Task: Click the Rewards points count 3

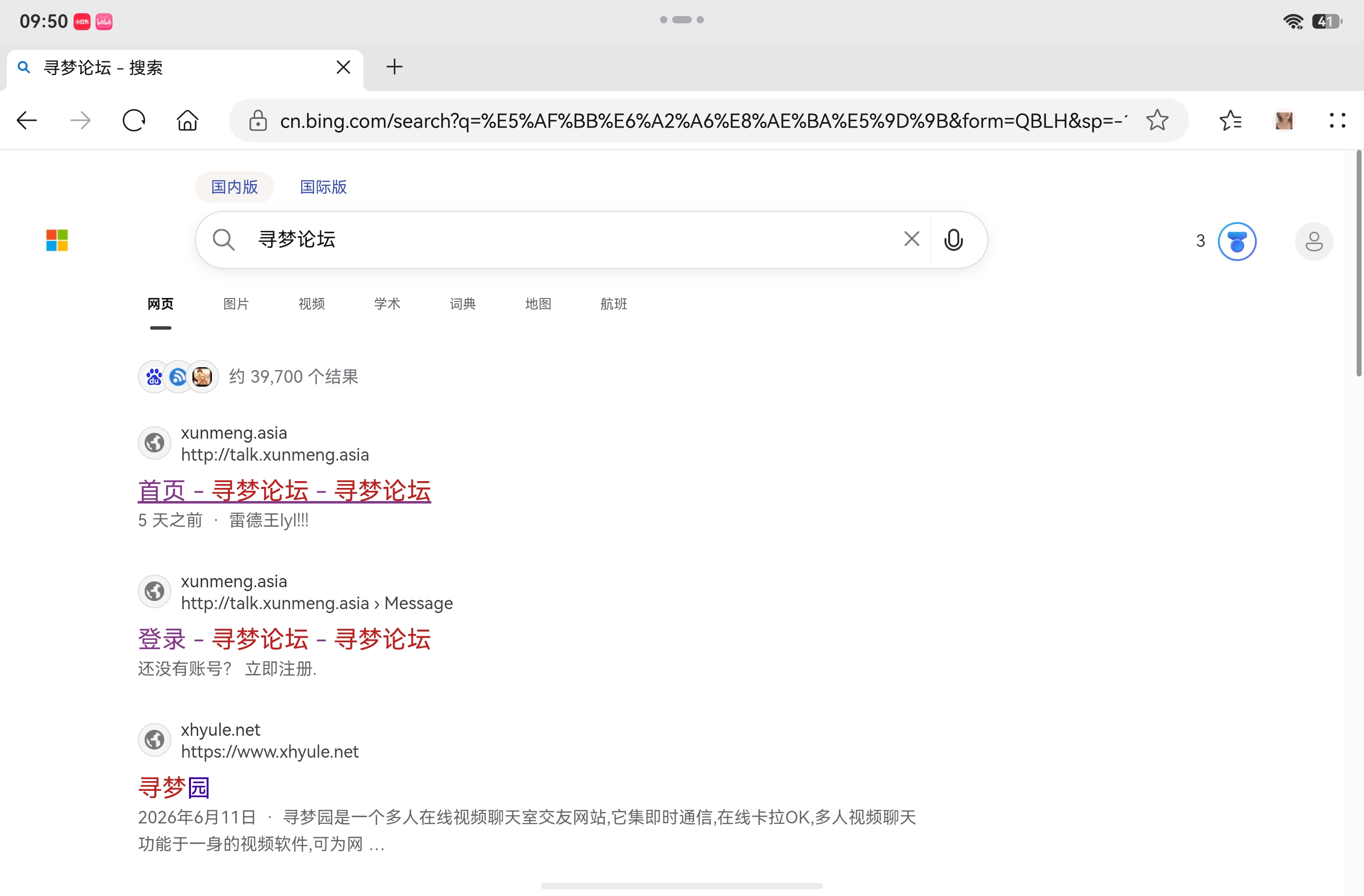Action: tap(1200, 241)
